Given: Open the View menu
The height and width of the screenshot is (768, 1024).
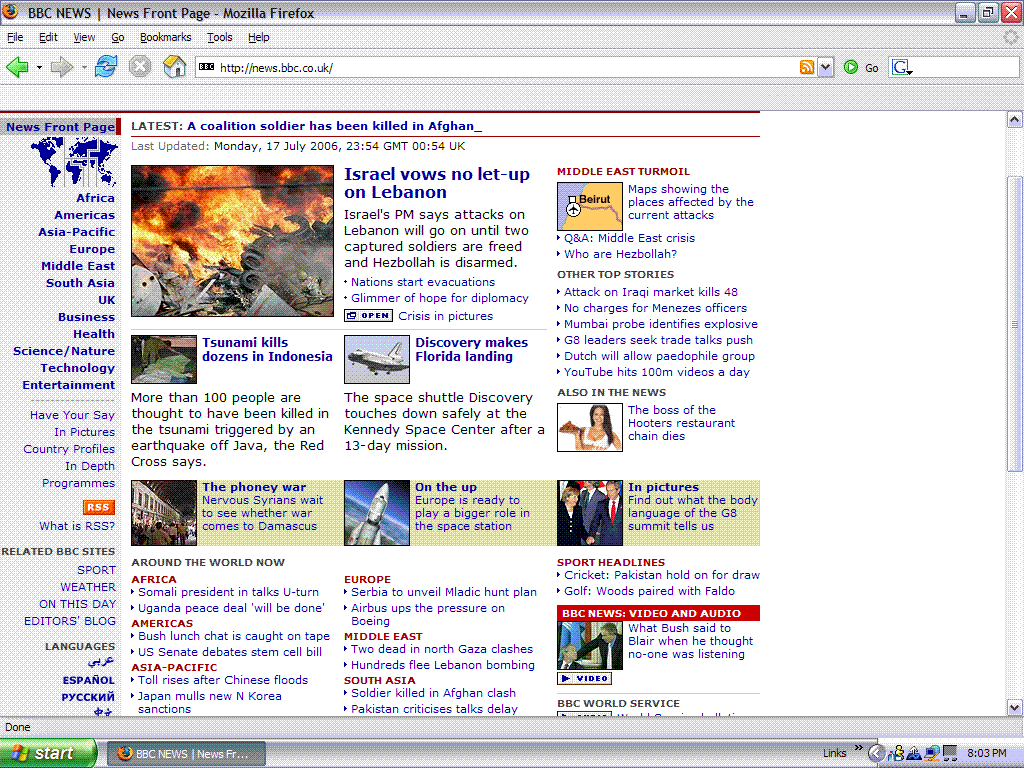Looking at the screenshot, I should coord(84,37).
